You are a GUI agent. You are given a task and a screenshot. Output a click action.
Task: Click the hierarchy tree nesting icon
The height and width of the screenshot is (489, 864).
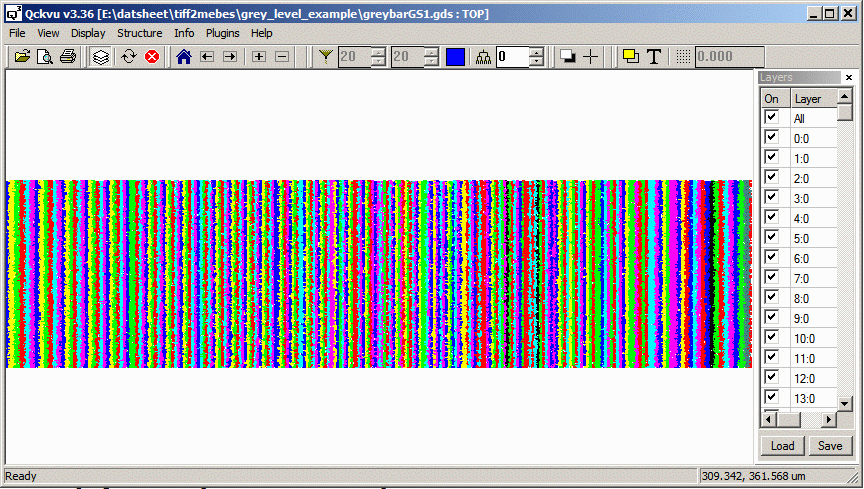[483, 57]
